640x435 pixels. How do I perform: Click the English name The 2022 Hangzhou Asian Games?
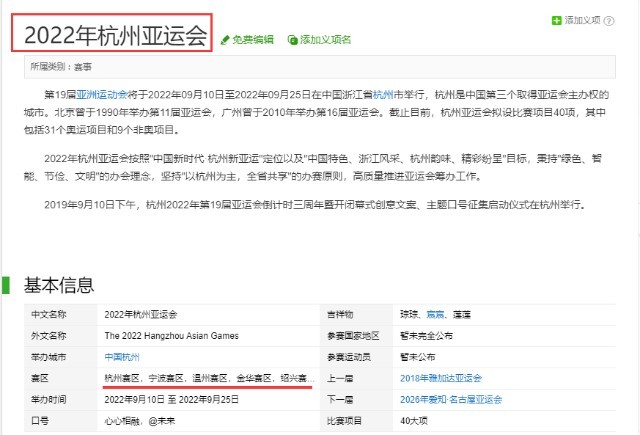pyautogui.click(x=174, y=335)
